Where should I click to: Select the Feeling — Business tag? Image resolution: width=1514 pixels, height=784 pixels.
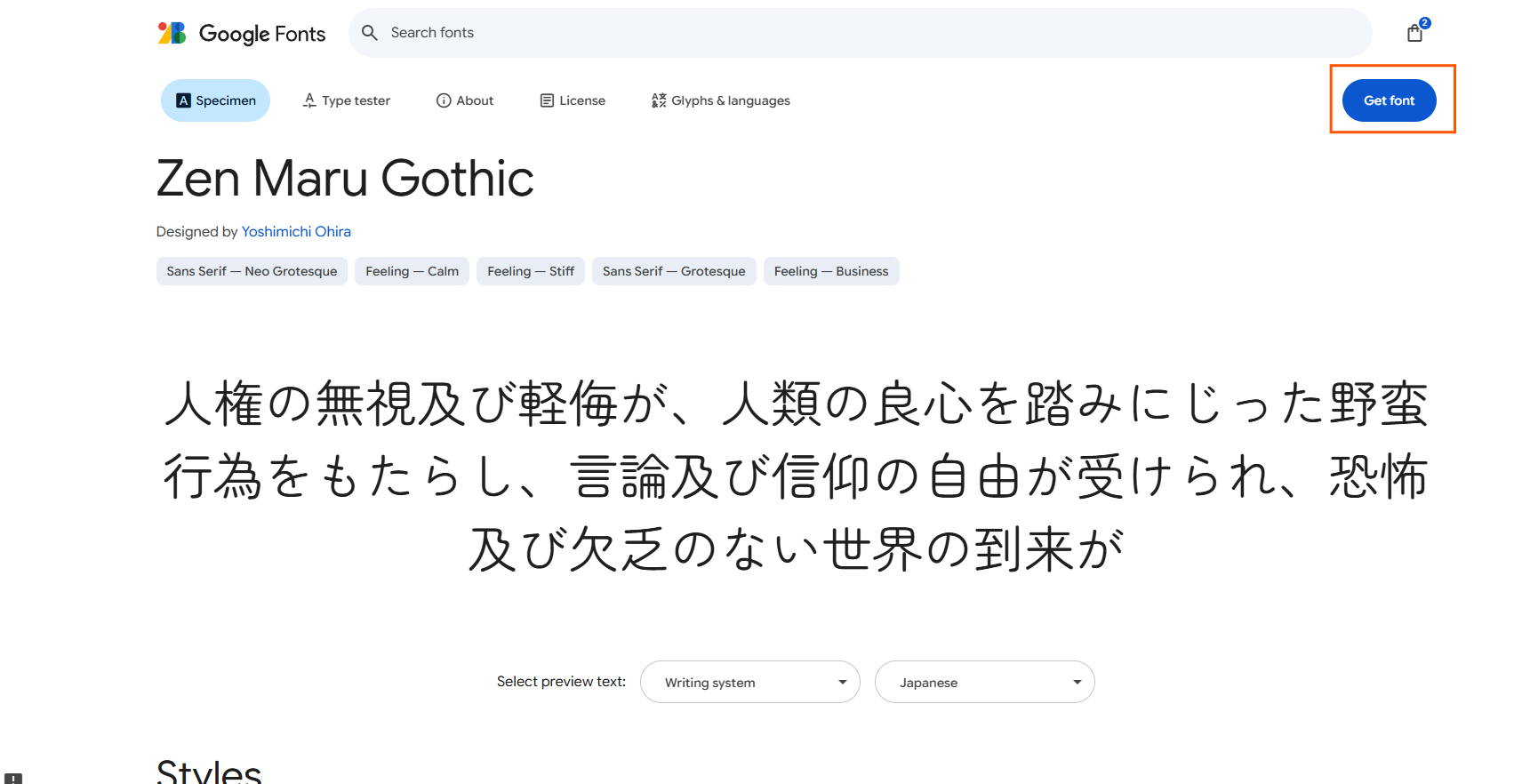click(831, 271)
